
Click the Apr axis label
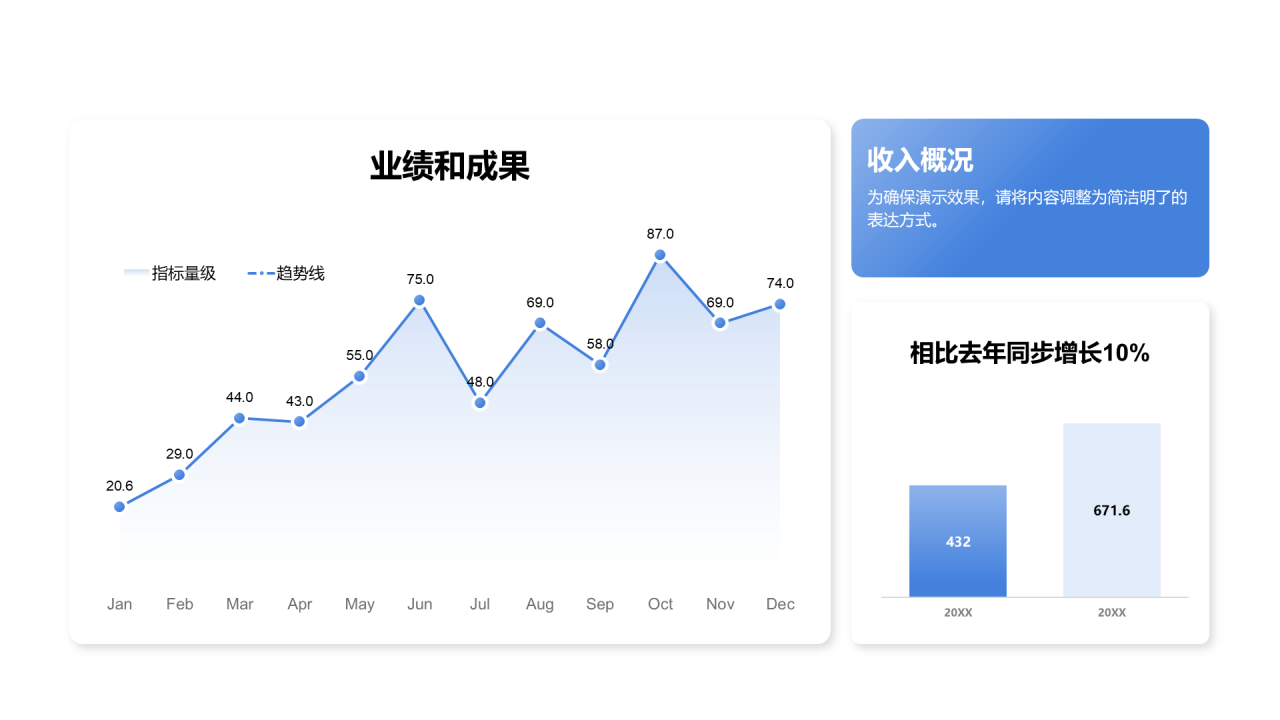point(300,604)
